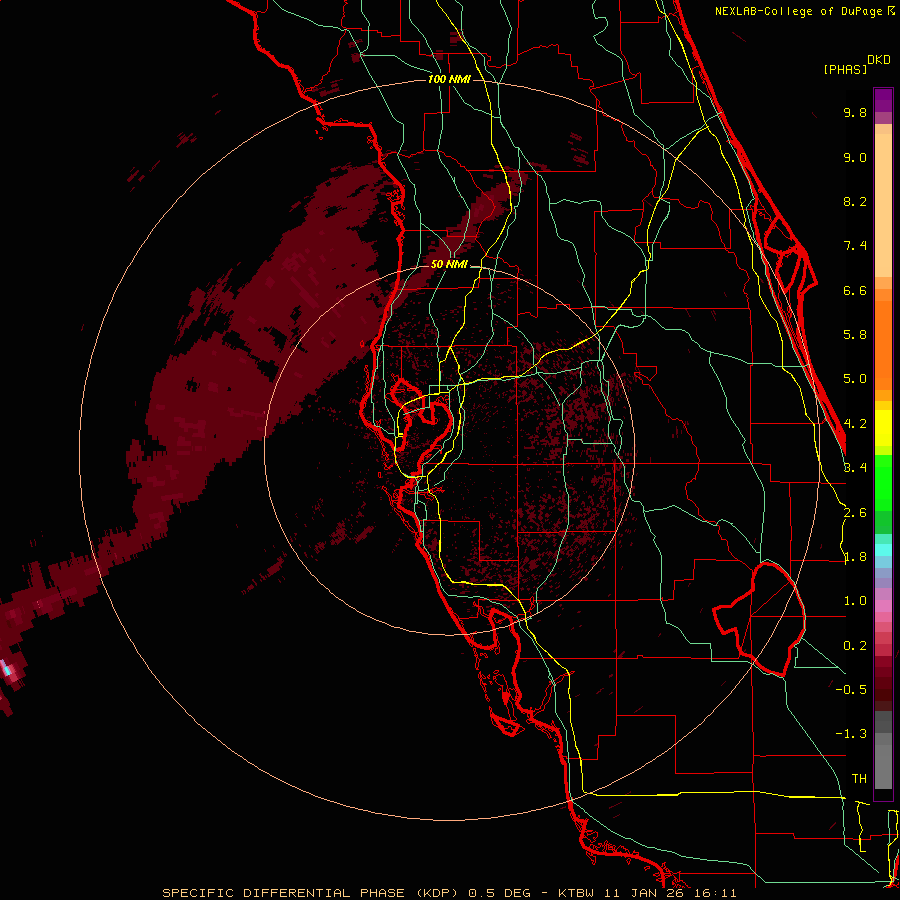Click the 50 NMI range ring label
Viewport: 900px width, 900px height.
pyautogui.click(x=449, y=264)
